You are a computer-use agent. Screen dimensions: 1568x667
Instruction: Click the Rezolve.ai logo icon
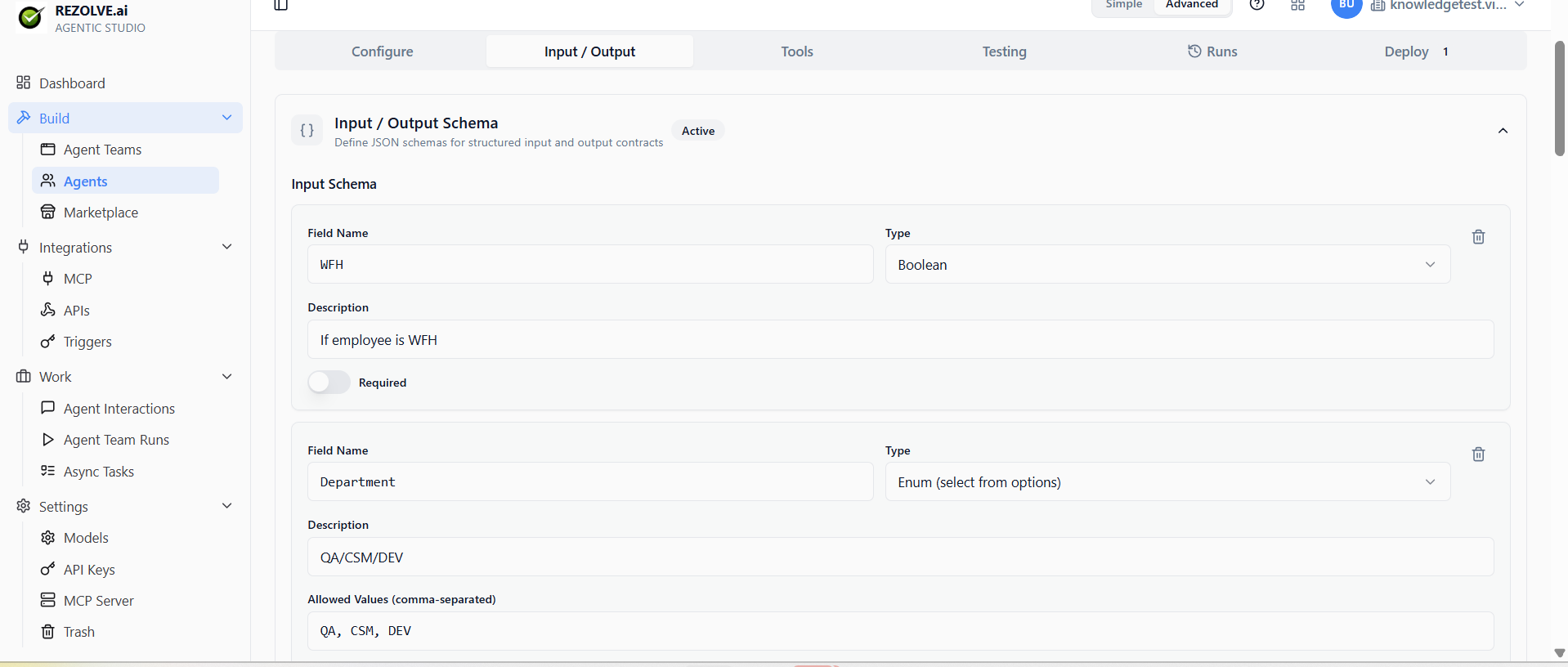pyautogui.click(x=30, y=17)
